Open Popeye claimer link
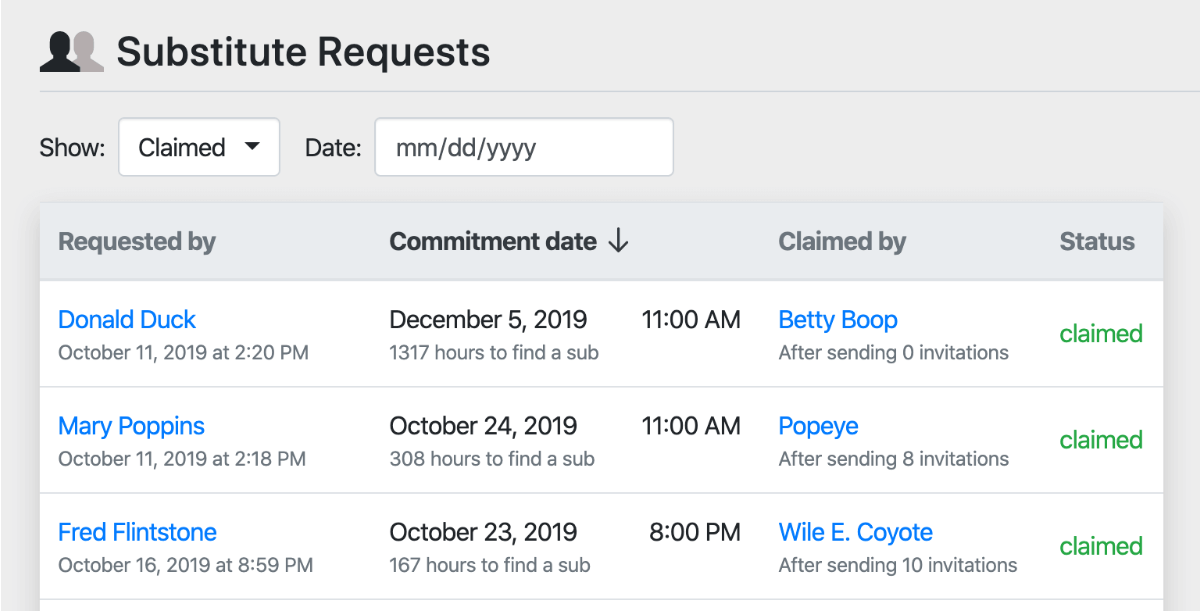This screenshot has width=1200, height=611. click(818, 426)
